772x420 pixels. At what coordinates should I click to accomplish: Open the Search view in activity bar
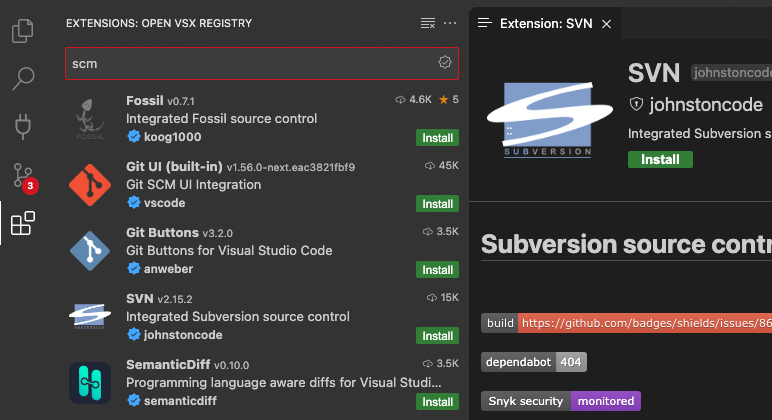tap(23, 78)
